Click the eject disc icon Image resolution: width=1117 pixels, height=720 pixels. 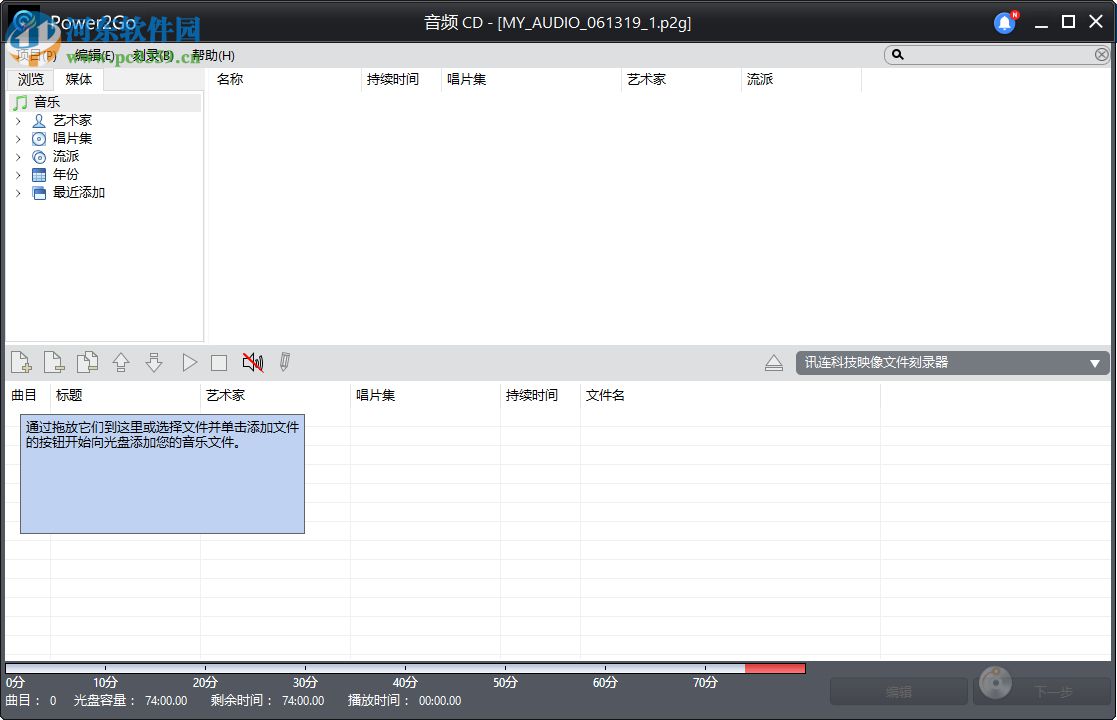pos(773,362)
